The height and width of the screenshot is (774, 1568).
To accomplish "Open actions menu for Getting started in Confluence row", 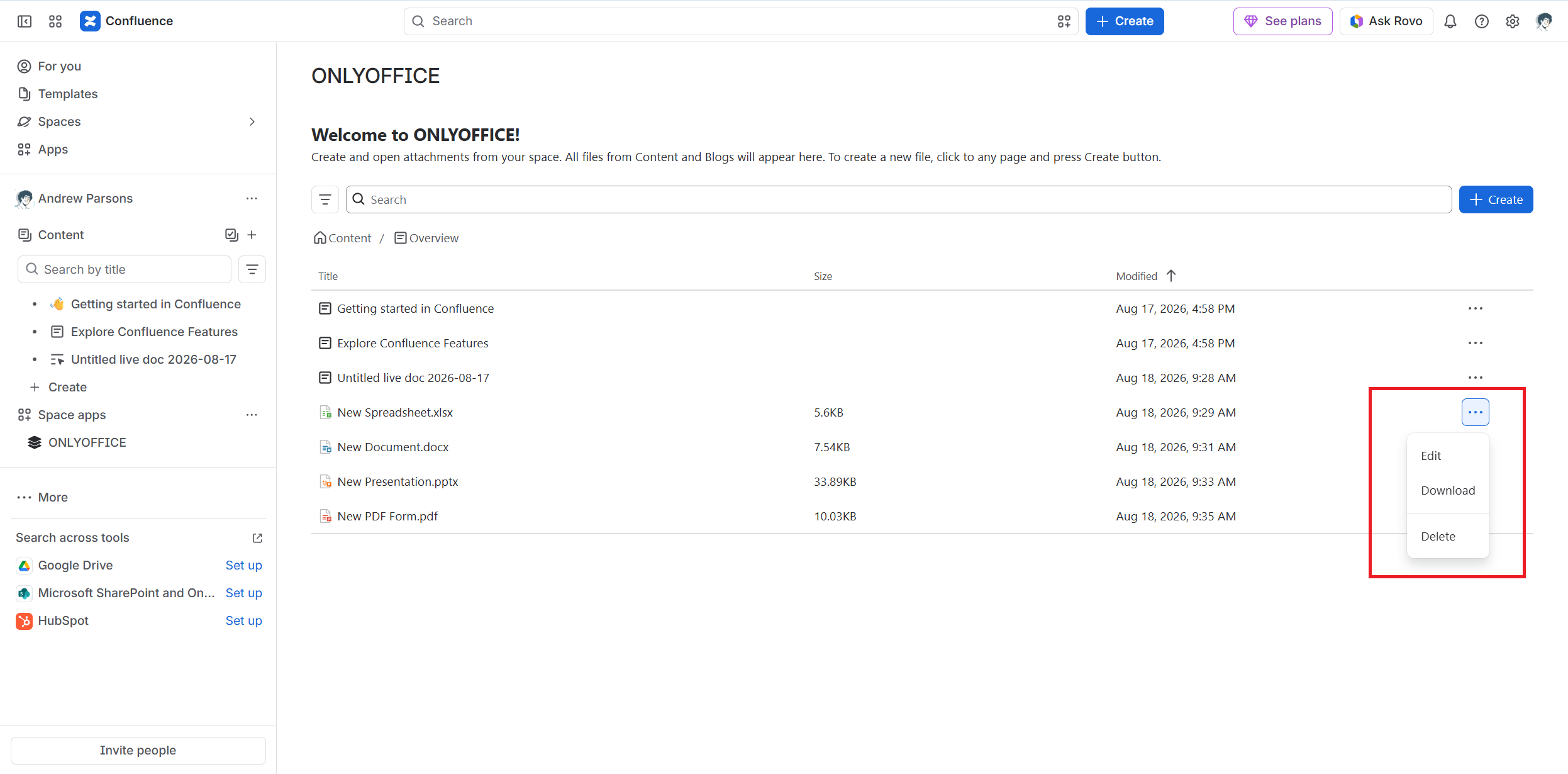I will [x=1475, y=308].
